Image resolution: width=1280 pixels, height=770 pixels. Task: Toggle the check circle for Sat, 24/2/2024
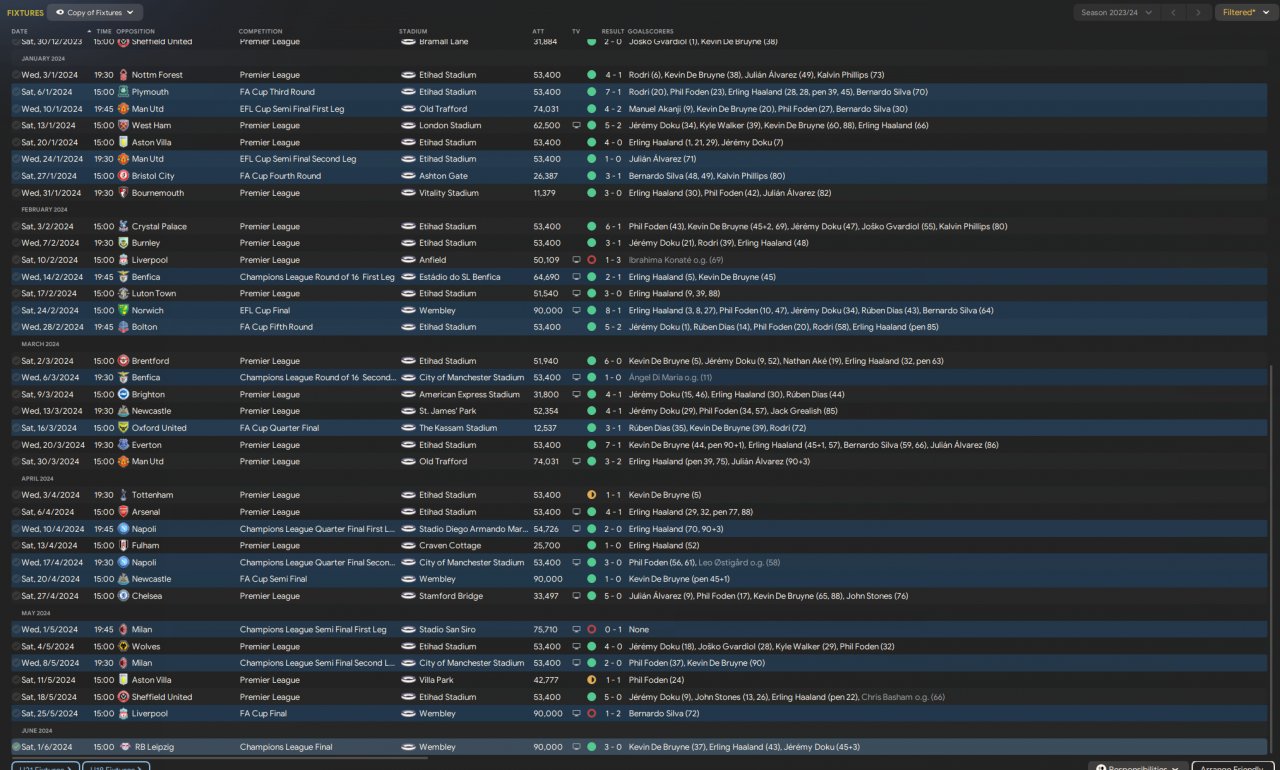pyautogui.click(x=16, y=310)
